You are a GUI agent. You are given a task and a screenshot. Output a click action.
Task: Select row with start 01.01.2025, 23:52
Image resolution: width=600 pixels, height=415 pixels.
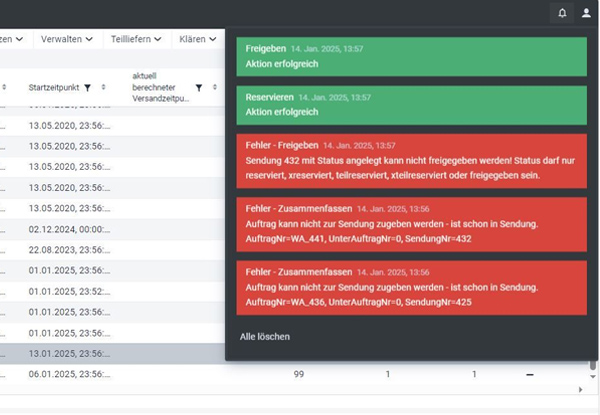coord(112,291)
